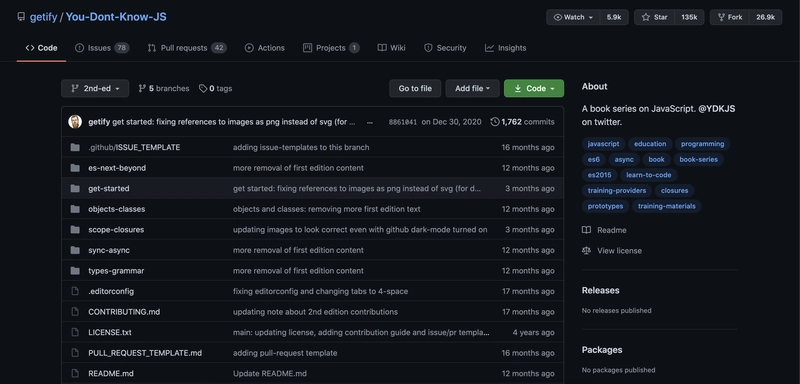Click the file icon beside LICENSE.txt
Screen dimensions: 800x384
(x=75, y=332)
